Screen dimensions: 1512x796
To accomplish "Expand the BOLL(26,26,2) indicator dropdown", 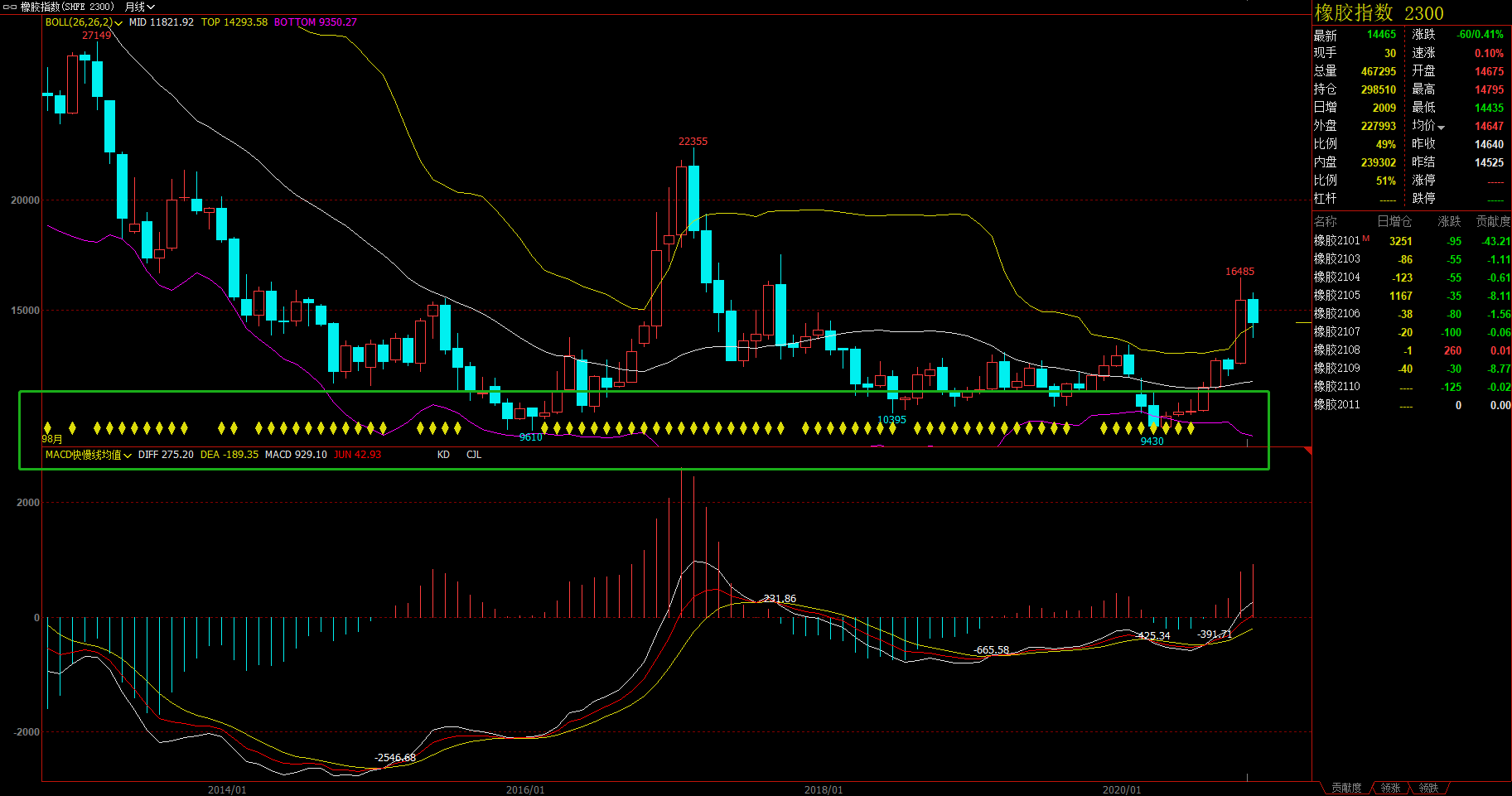I will point(118,23).
